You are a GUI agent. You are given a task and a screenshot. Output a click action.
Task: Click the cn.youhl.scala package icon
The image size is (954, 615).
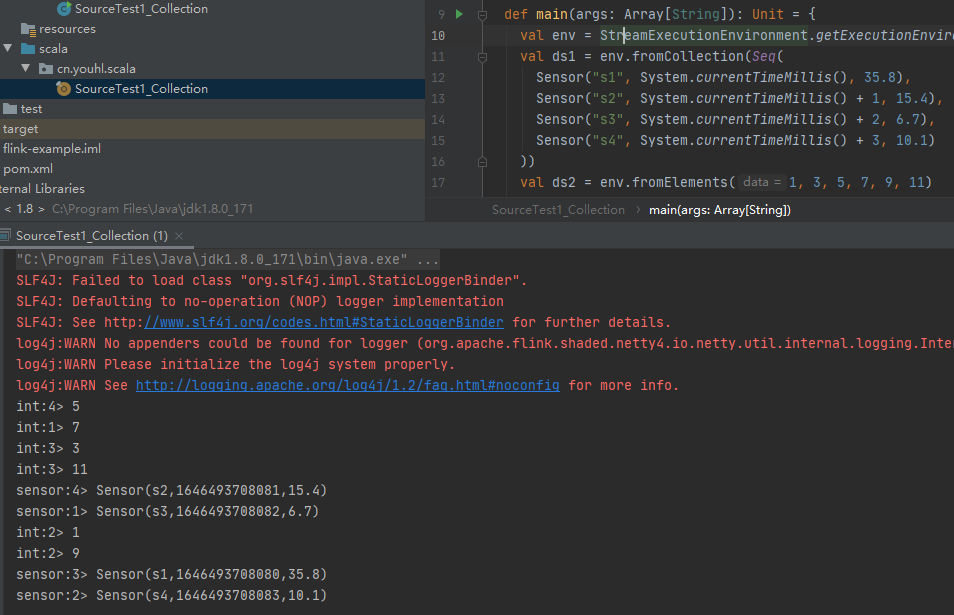46,69
